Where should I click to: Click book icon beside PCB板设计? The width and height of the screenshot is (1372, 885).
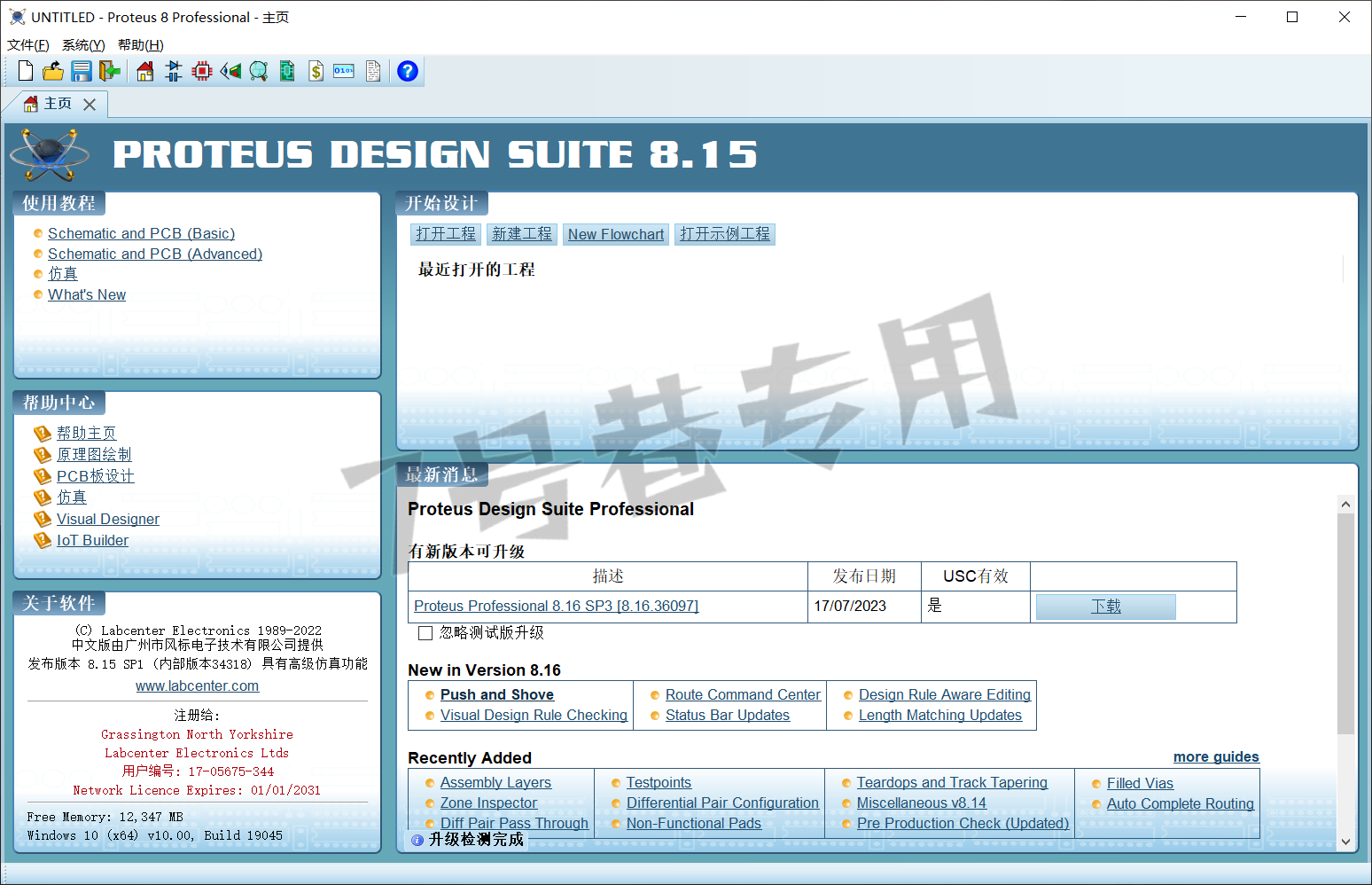43,476
